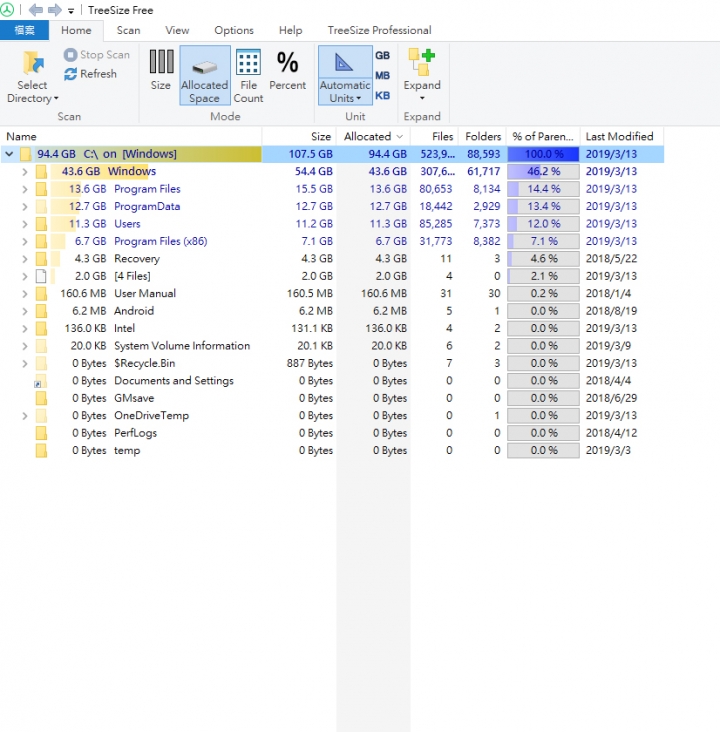Viewport: 720px width, 732px height.
Task: Expand the OneDriveTemp folder node
Action: coord(25,415)
